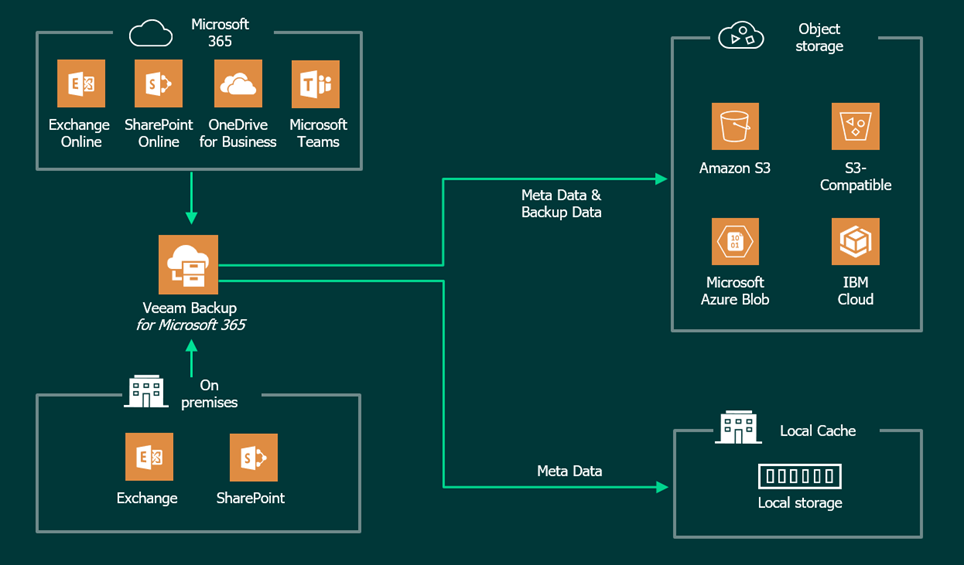Click the 'Amazon S3' label
The image size is (964, 565).
pyautogui.click(x=735, y=168)
